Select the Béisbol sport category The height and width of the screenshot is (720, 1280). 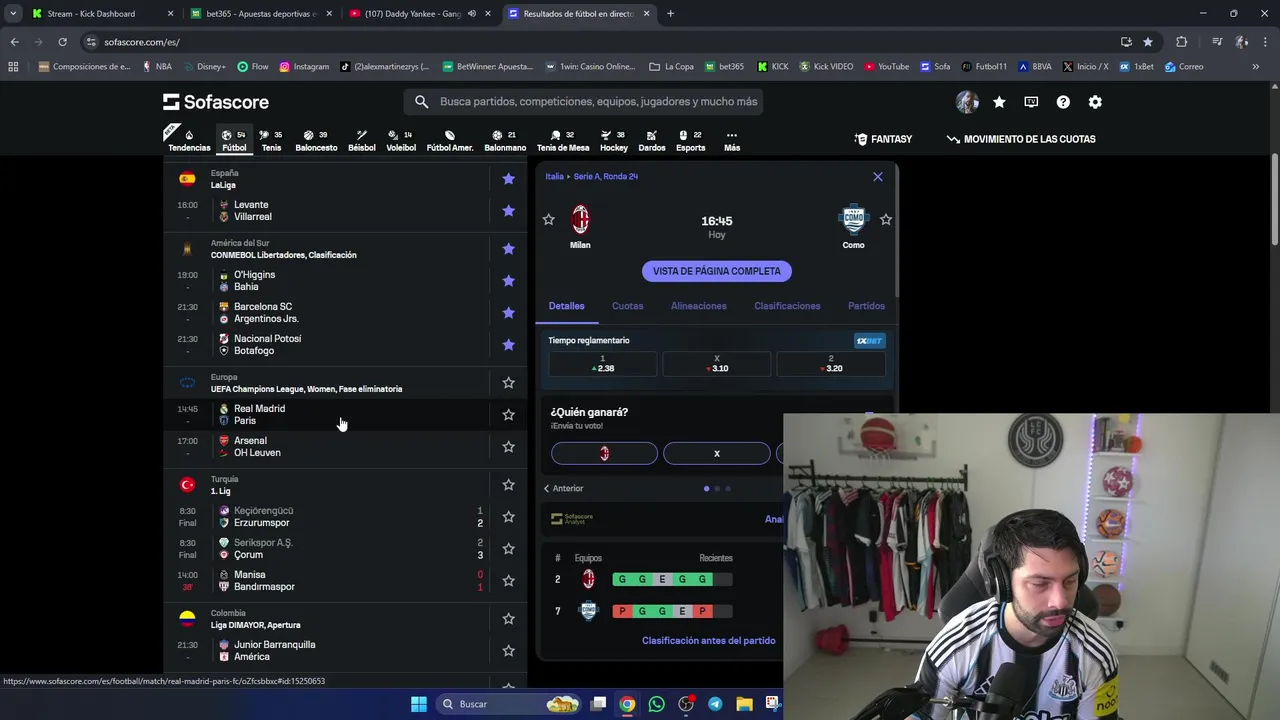tap(362, 140)
